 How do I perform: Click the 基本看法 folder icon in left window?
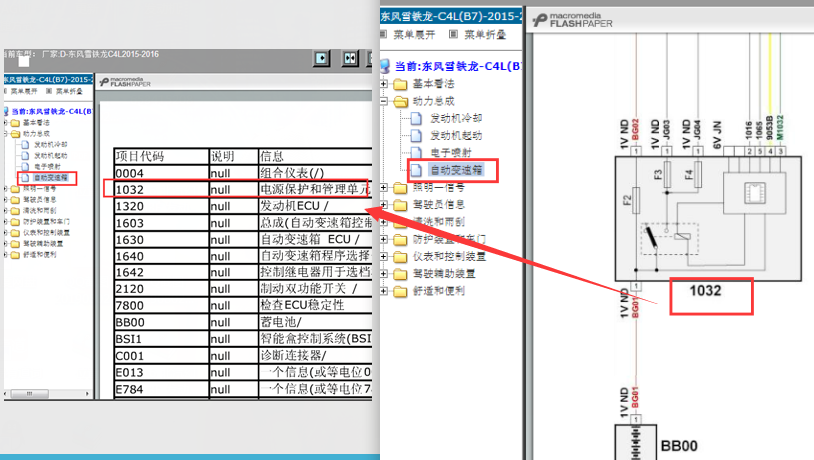point(15,123)
